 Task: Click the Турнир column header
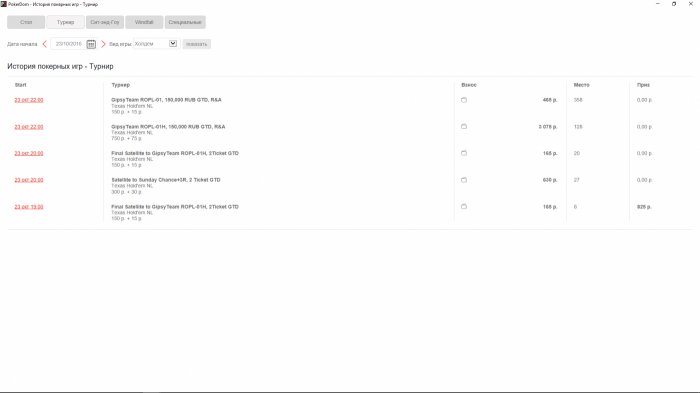[121, 85]
